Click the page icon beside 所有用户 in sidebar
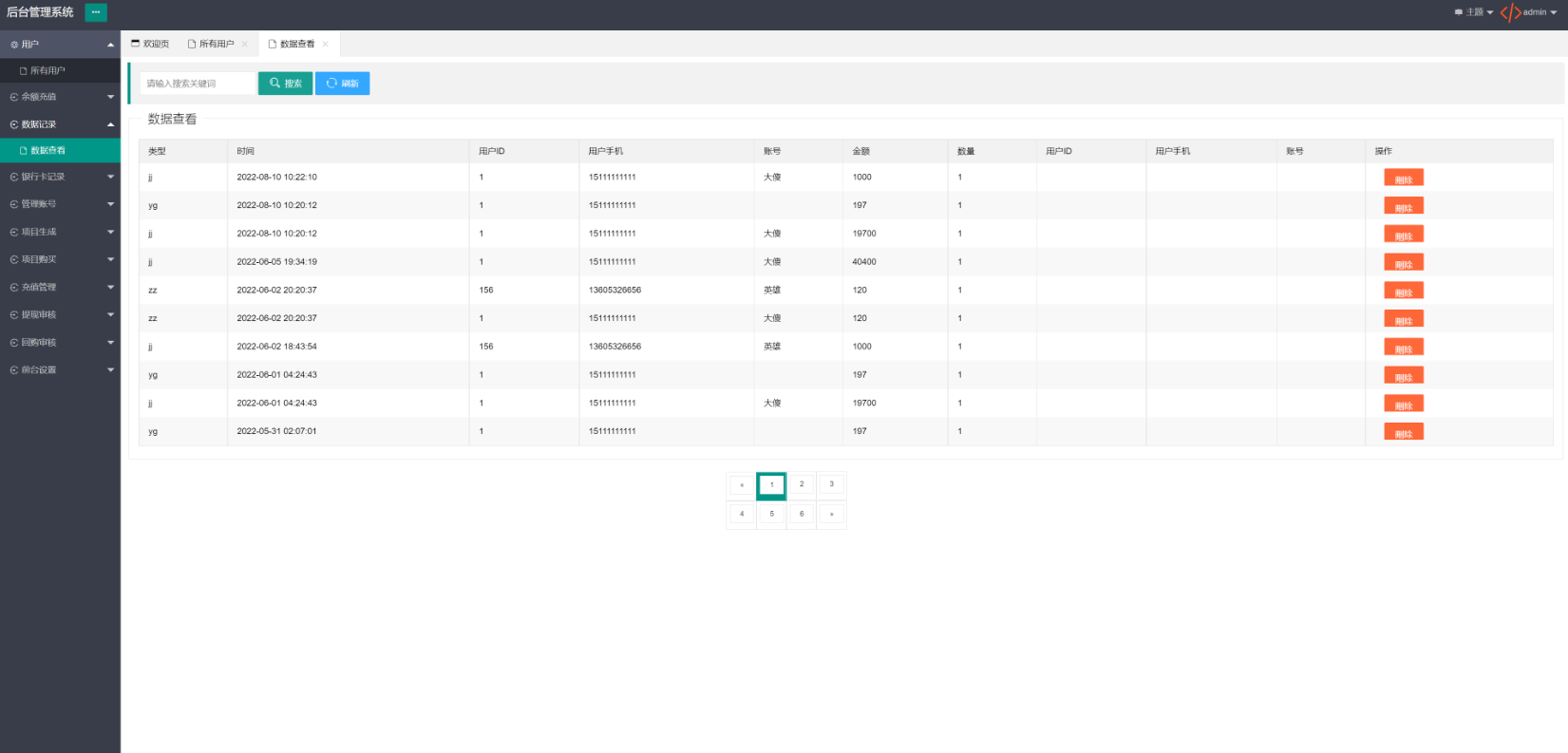 click(24, 71)
